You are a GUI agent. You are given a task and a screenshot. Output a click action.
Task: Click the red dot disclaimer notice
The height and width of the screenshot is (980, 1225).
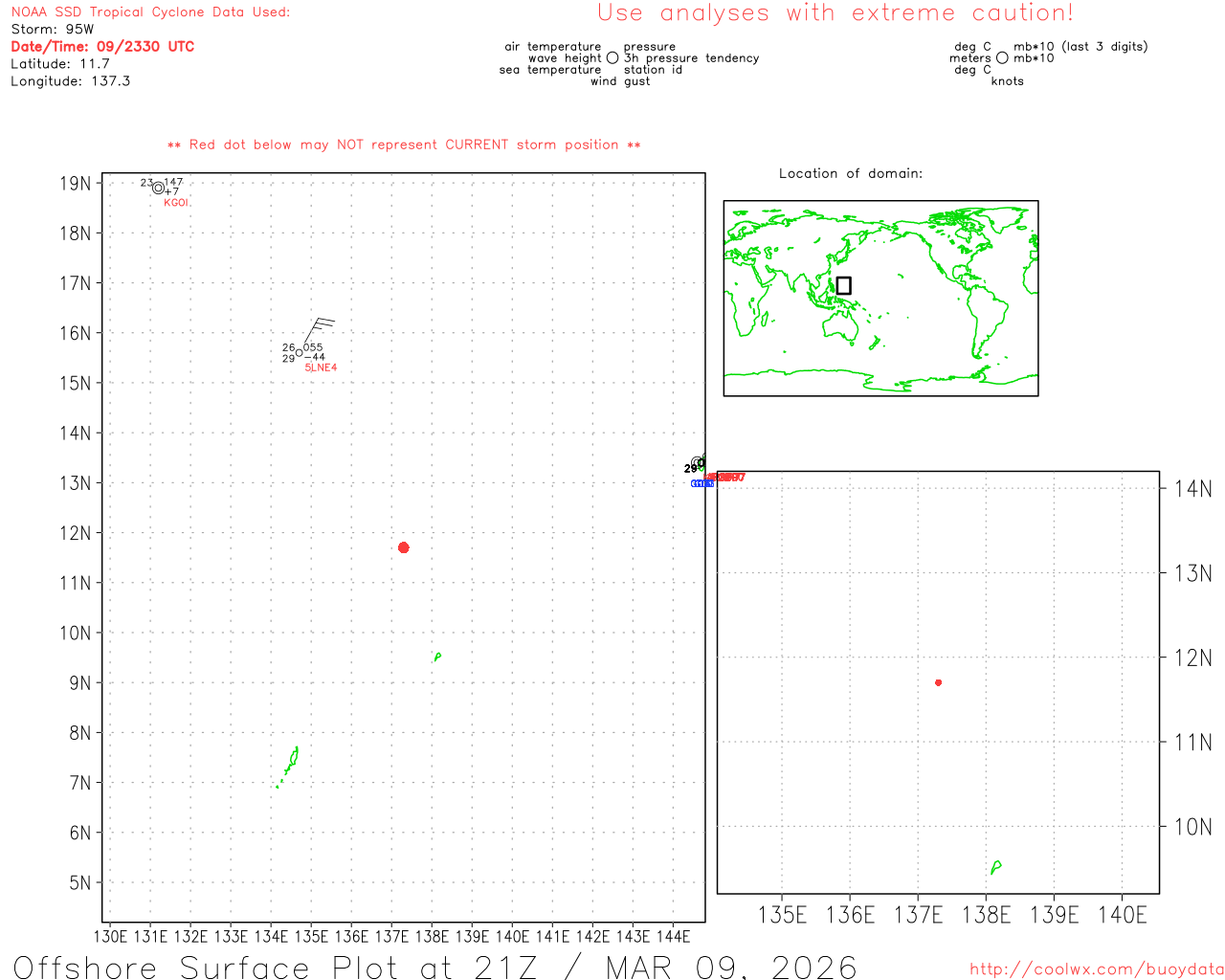coord(404,145)
